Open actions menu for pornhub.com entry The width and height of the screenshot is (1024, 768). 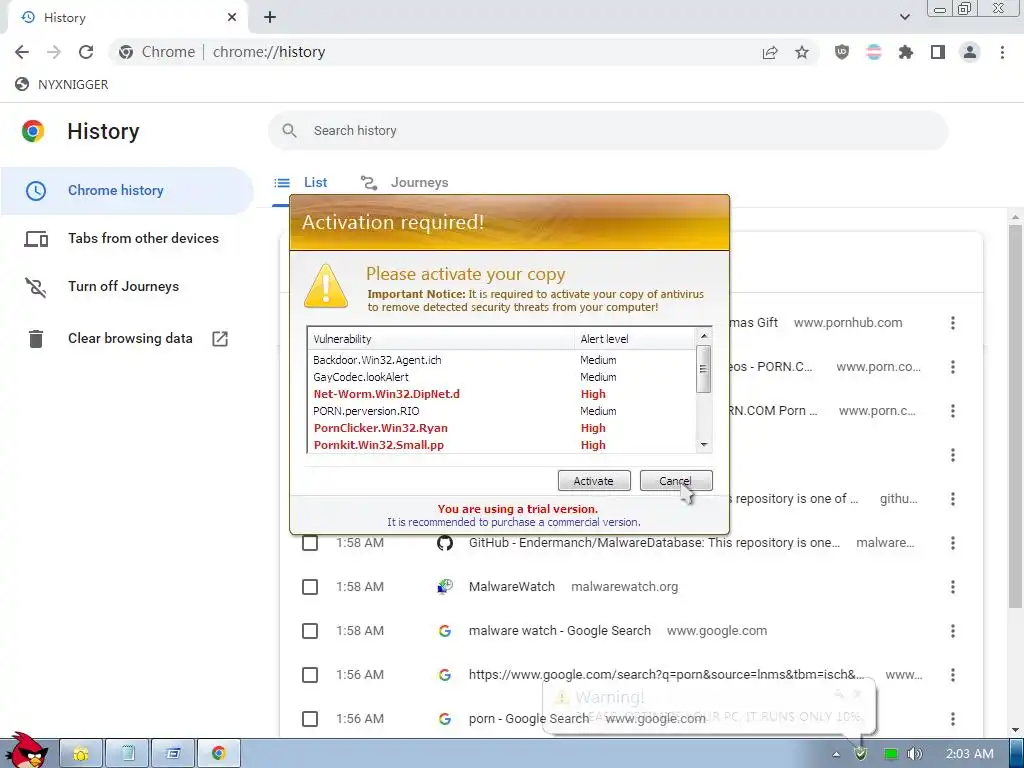953,323
